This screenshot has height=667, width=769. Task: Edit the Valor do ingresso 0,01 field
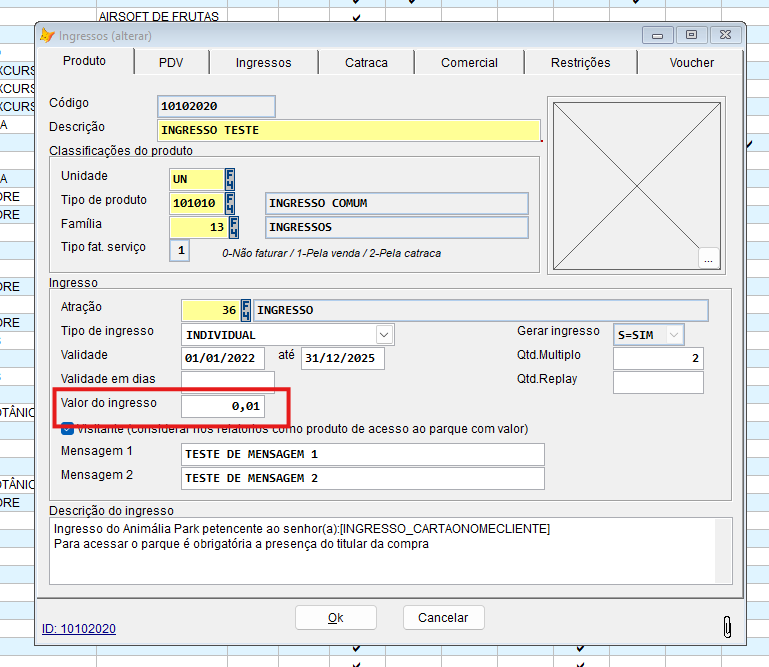(223, 406)
